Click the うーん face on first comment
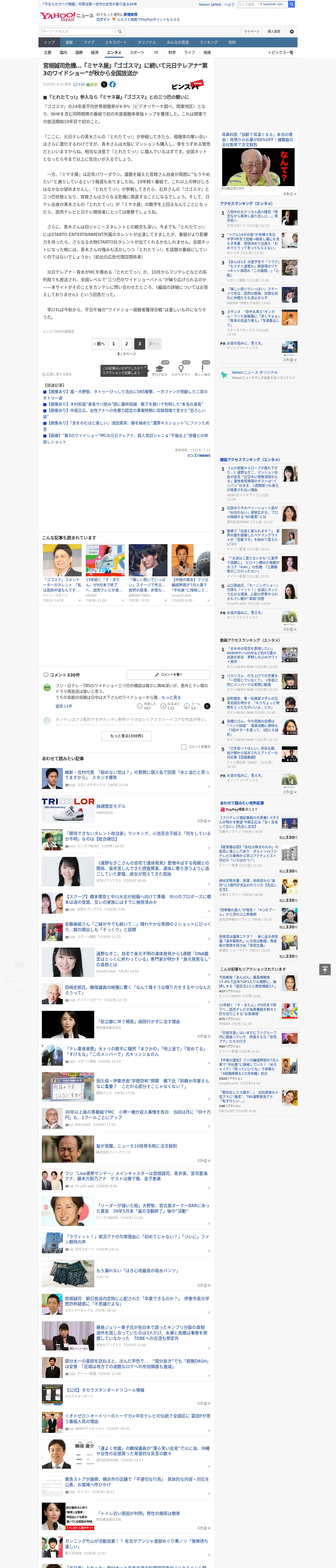 click(187, 706)
